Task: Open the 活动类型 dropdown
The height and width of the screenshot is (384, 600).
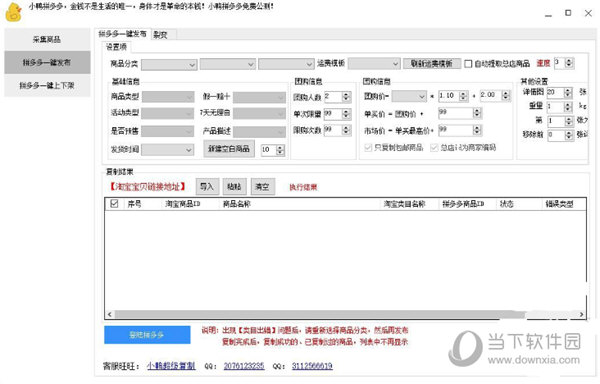Action: click(x=168, y=113)
